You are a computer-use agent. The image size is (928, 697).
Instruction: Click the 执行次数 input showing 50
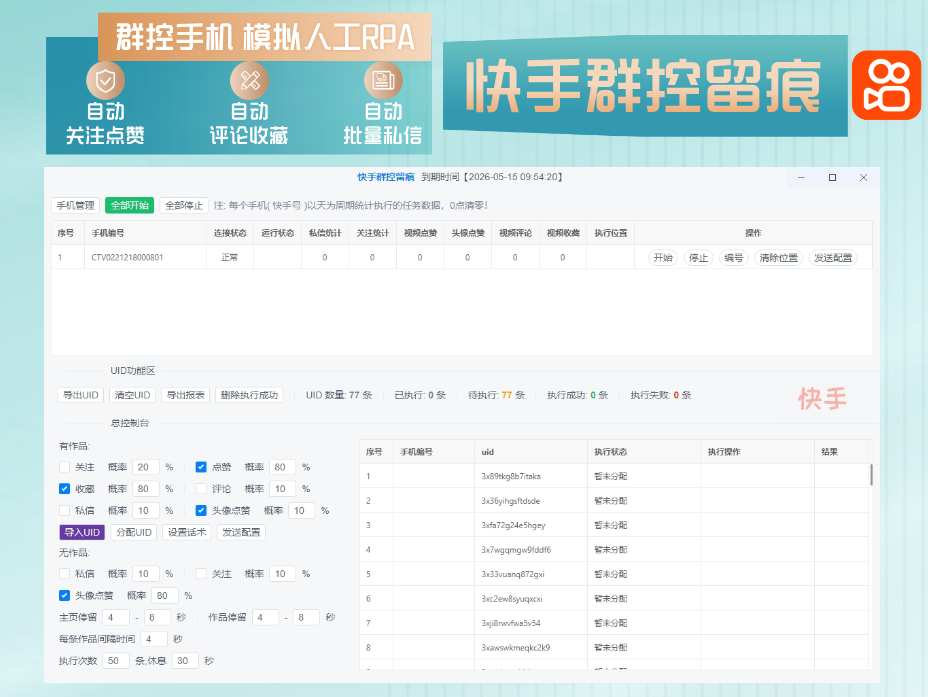click(115, 661)
